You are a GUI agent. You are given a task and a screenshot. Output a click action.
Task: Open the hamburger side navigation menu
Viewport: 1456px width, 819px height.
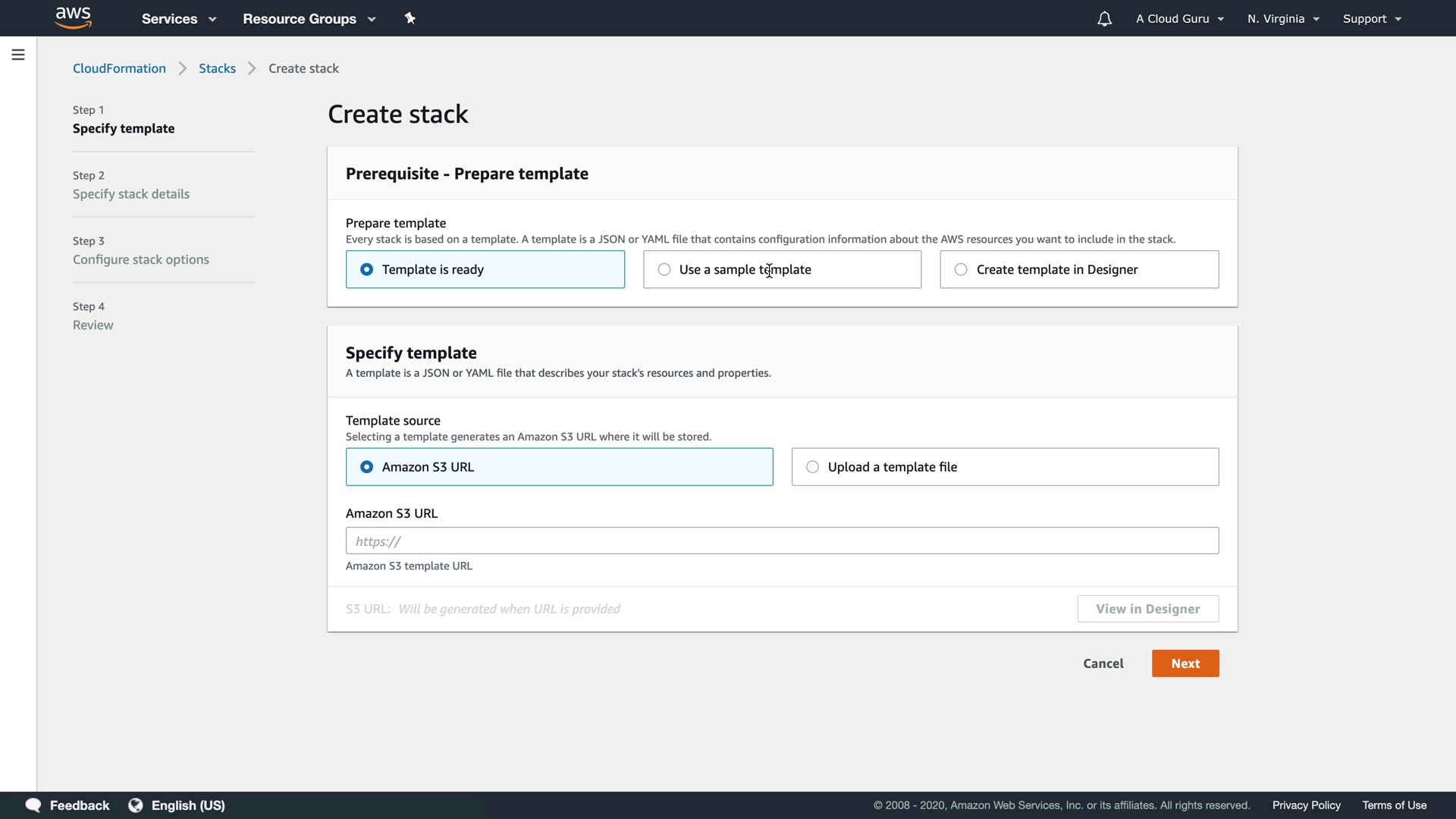pos(18,55)
